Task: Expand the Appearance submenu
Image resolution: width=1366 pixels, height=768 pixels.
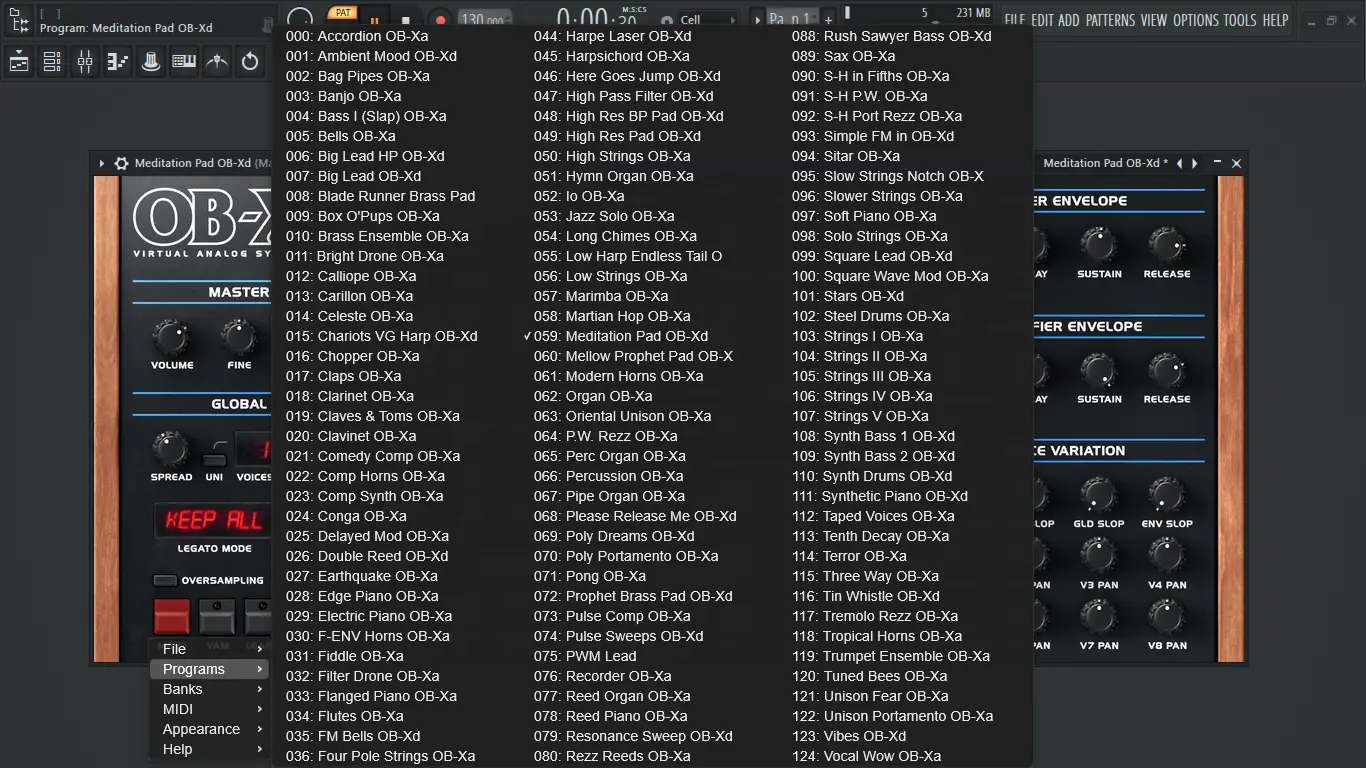Action: tap(209, 729)
